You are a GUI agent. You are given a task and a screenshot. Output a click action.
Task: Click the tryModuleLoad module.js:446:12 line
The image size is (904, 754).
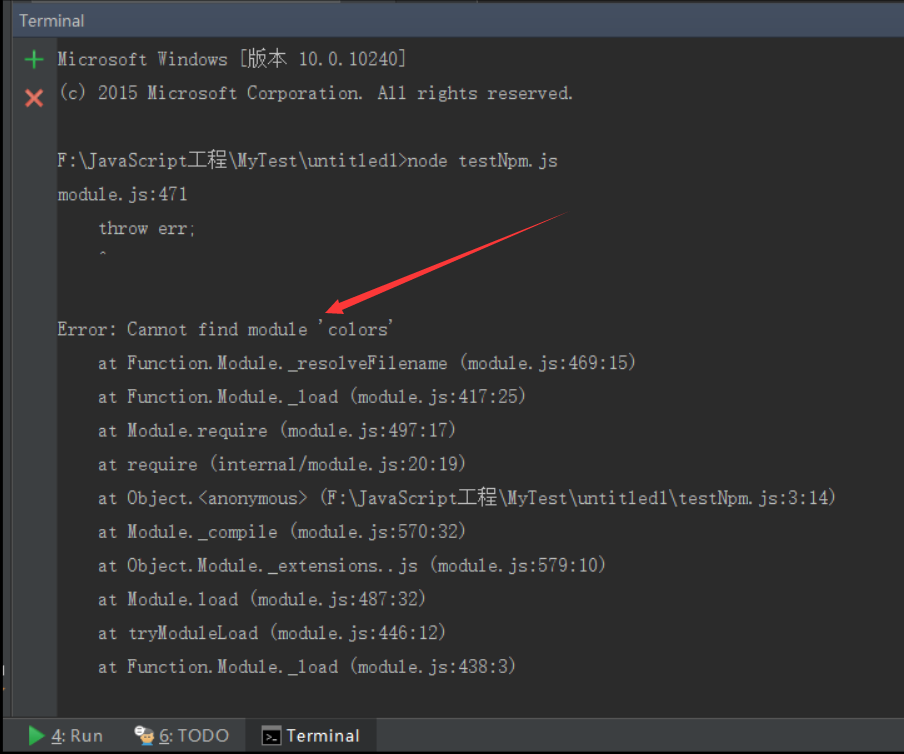(x=272, y=633)
